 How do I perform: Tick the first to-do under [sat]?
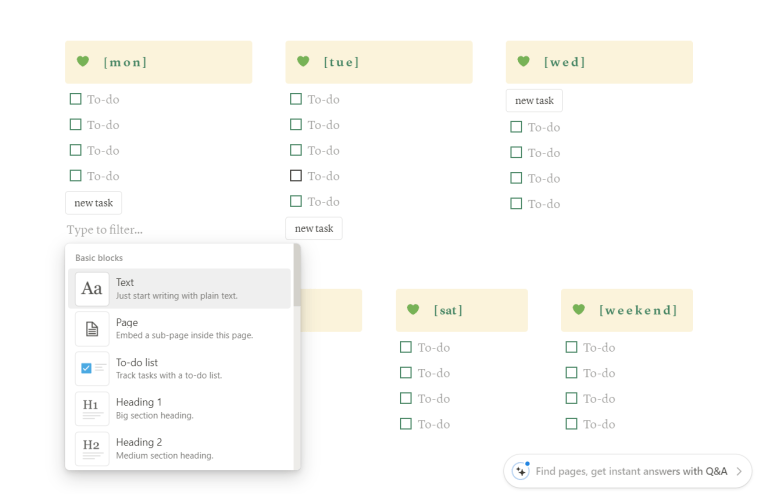tap(406, 347)
